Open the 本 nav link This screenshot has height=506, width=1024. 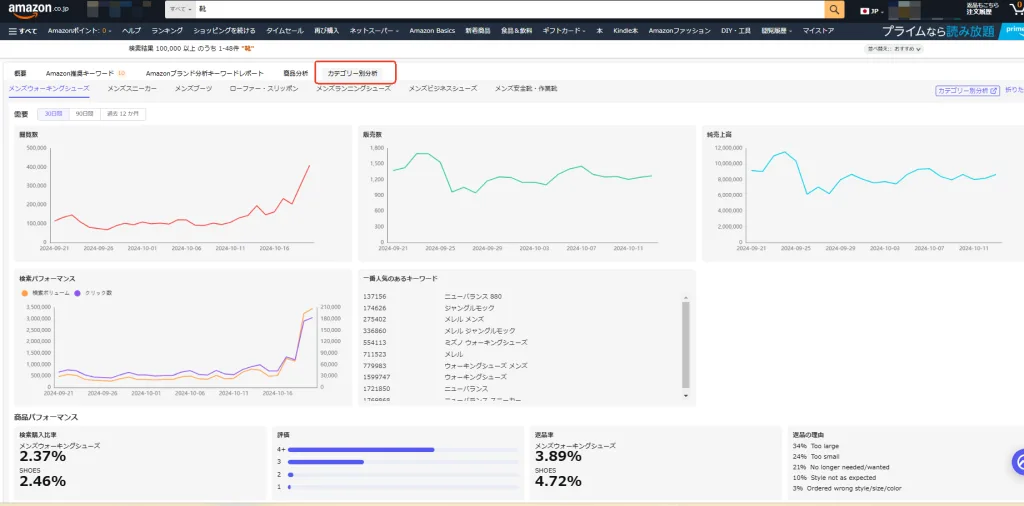[x=599, y=31]
